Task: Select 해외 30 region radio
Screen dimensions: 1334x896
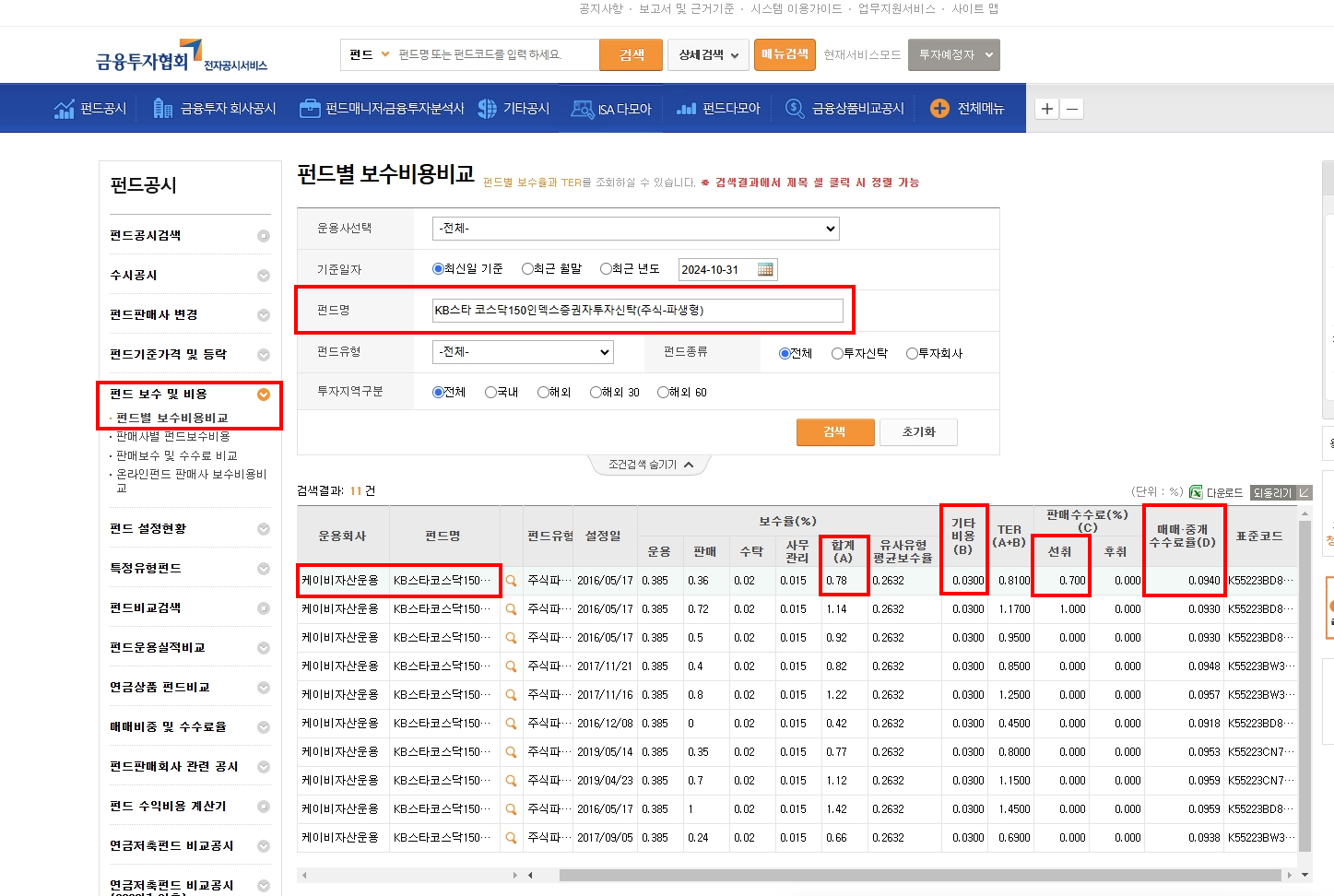Action: pos(596,392)
